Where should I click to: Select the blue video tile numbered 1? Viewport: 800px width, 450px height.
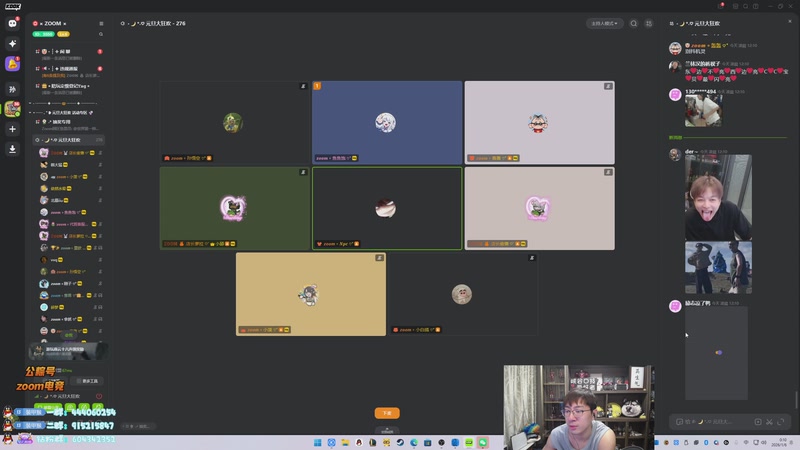coord(387,122)
